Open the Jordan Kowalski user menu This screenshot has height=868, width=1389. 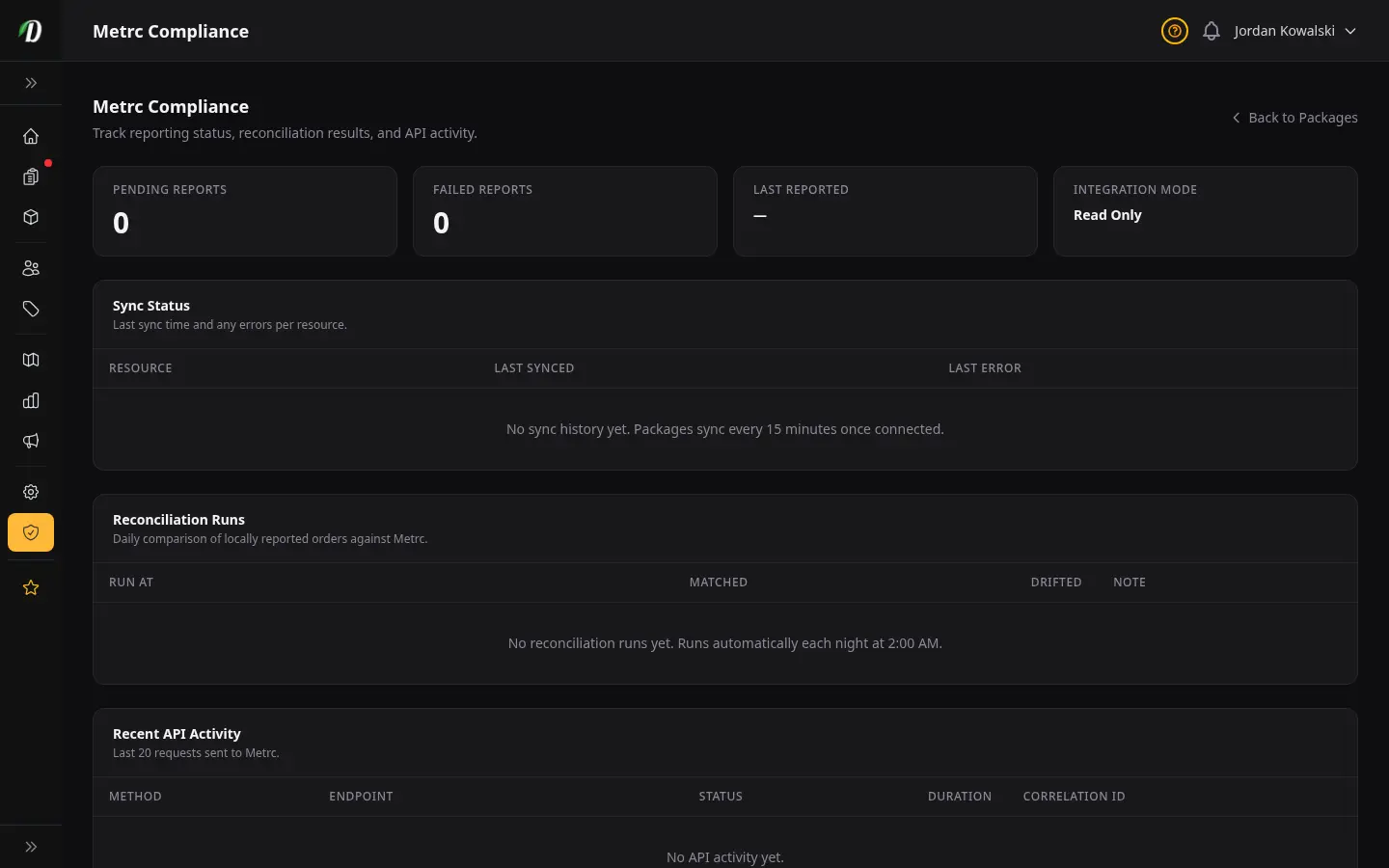tap(1295, 31)
